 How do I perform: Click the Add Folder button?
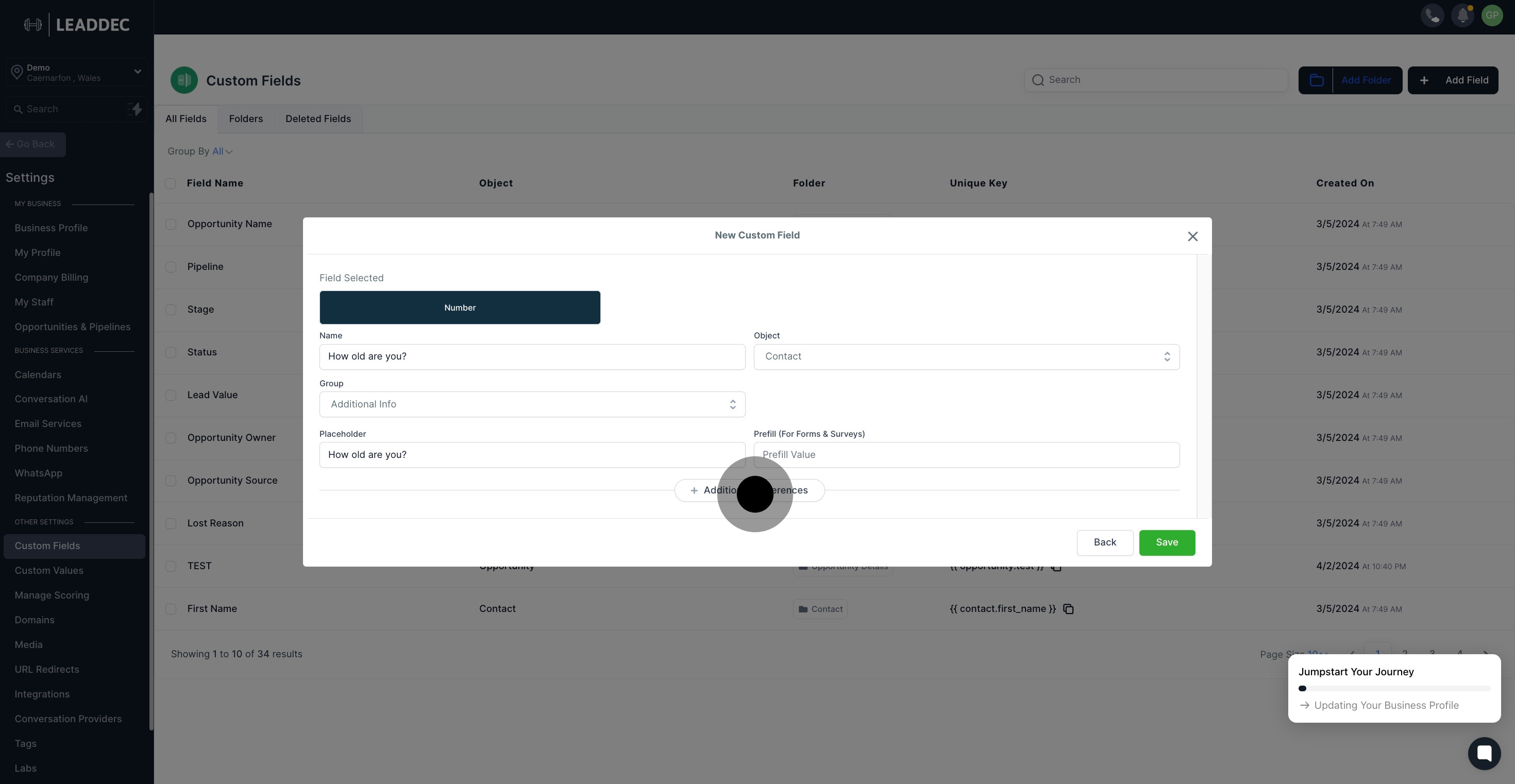[1350, 80]
